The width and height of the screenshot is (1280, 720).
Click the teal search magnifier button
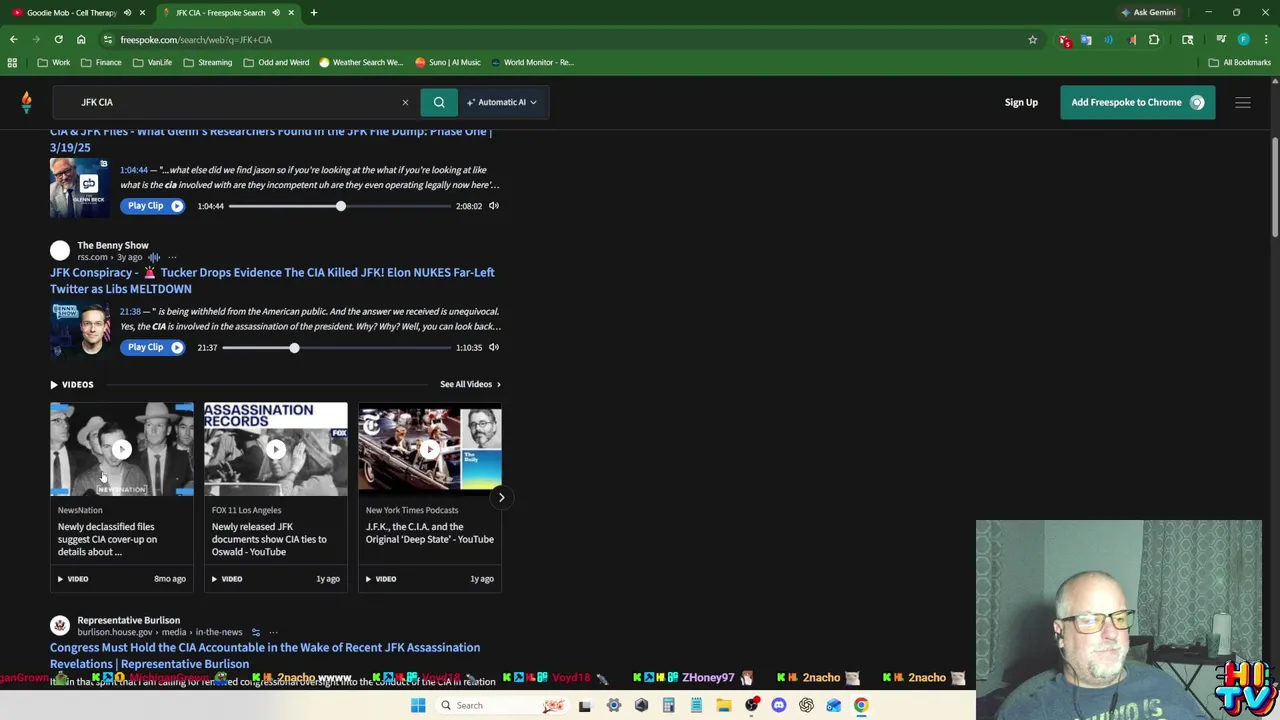(439, 102)
